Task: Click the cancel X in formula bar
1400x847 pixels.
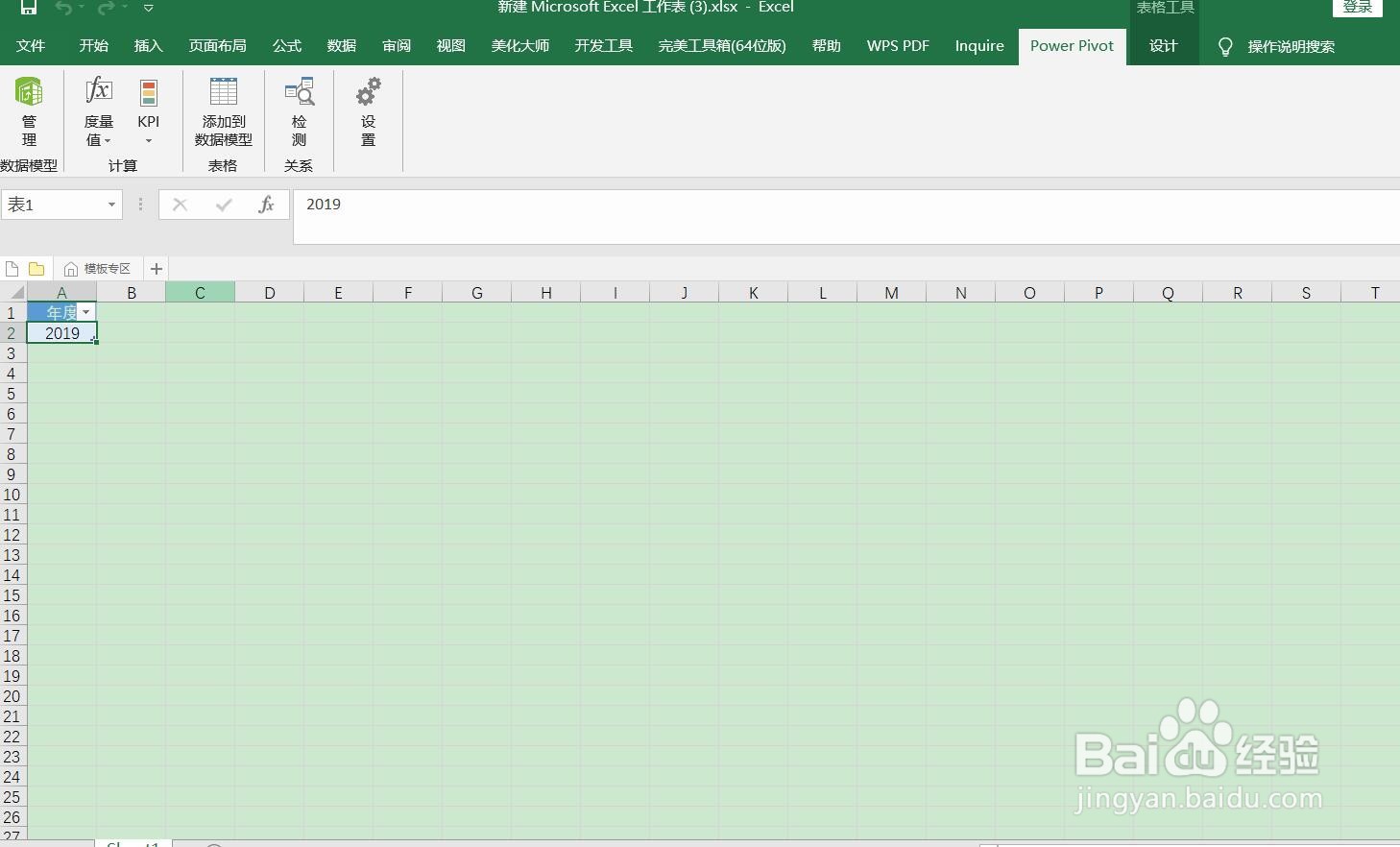Action: [180, 205]
